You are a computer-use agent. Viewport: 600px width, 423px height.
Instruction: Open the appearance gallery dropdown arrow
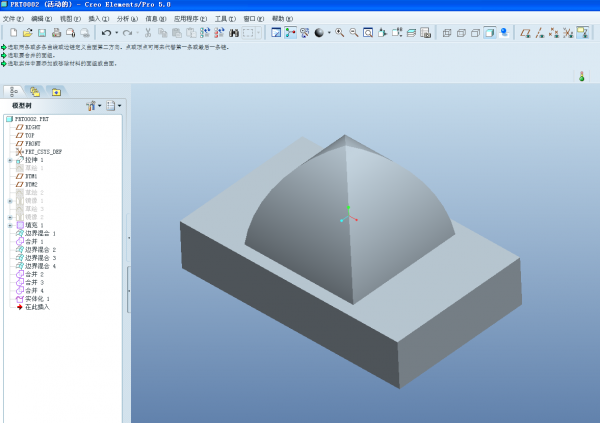[x=329, y=33]
